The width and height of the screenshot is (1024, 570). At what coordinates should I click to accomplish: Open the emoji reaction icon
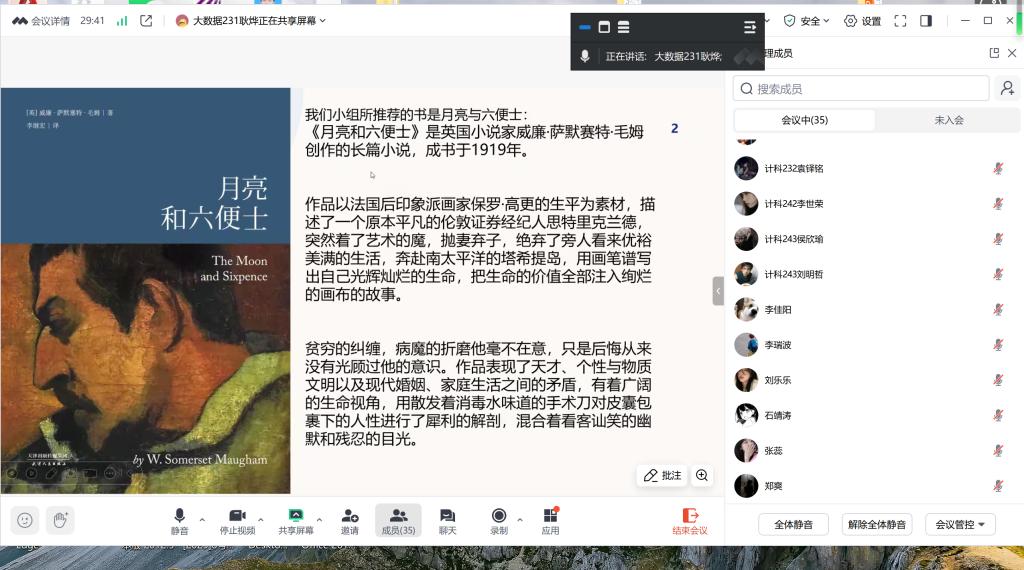point(25,520)
